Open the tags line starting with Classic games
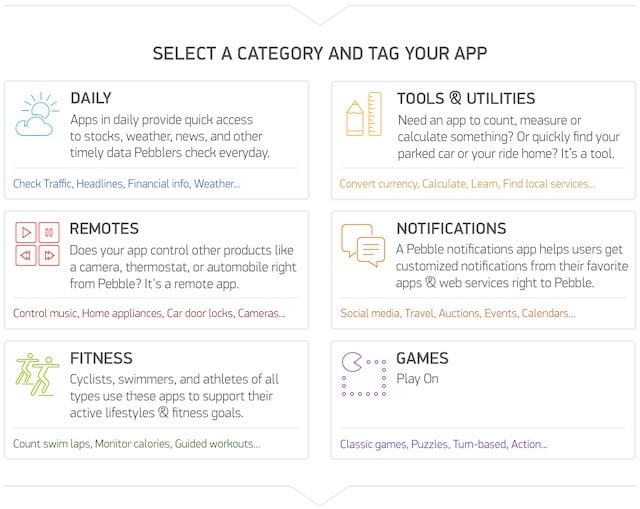The height and width of the screenshot is (509, 640). pos(443,443)
